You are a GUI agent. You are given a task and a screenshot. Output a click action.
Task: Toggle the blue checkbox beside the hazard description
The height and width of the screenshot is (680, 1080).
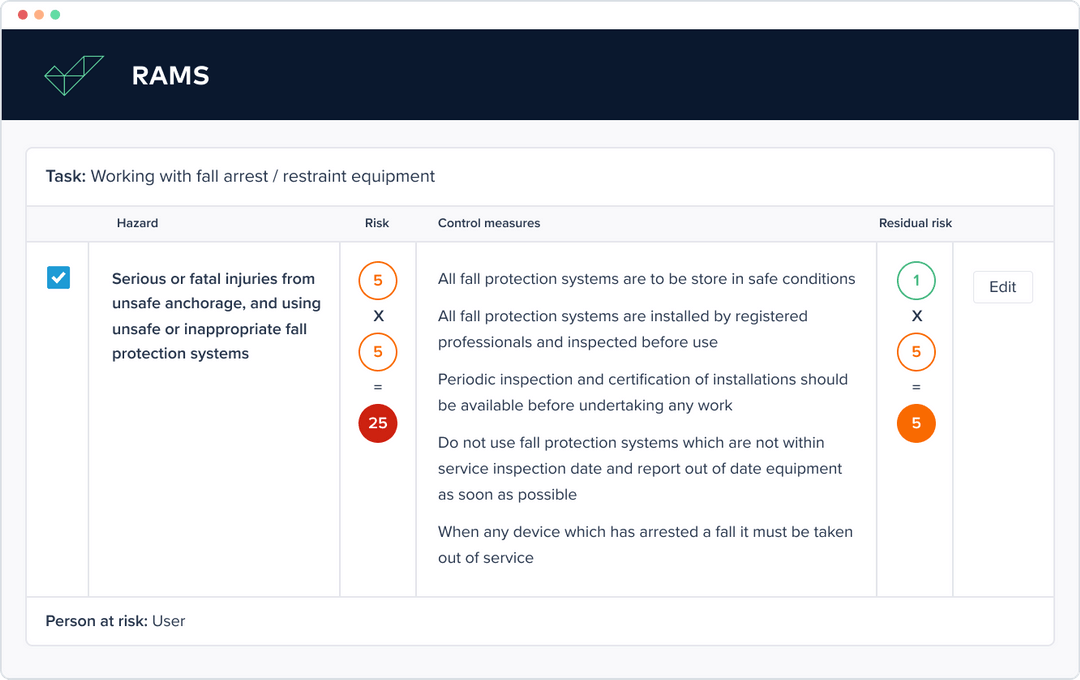(x=58, y=278)
